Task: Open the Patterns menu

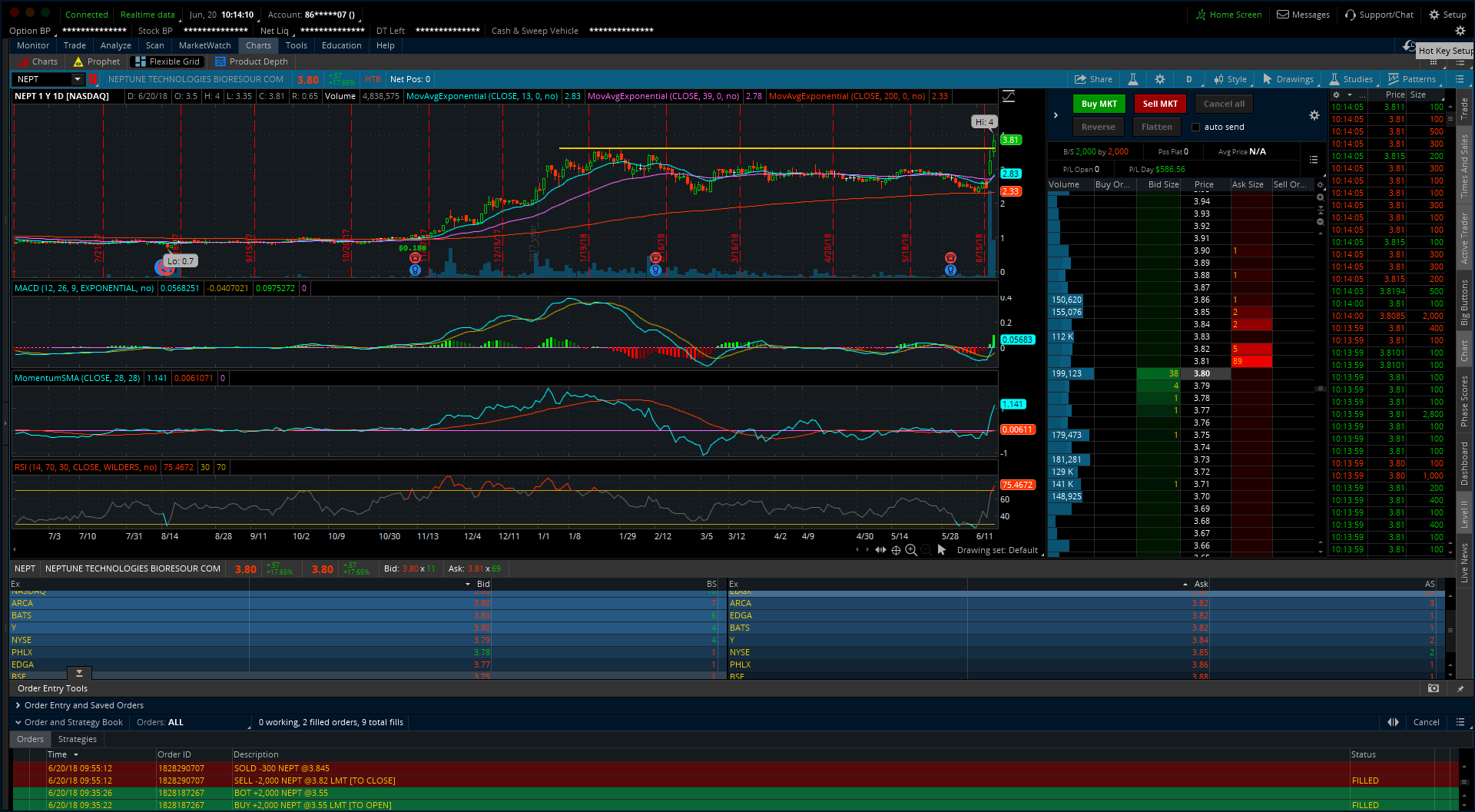Action: coord(1412,79)
